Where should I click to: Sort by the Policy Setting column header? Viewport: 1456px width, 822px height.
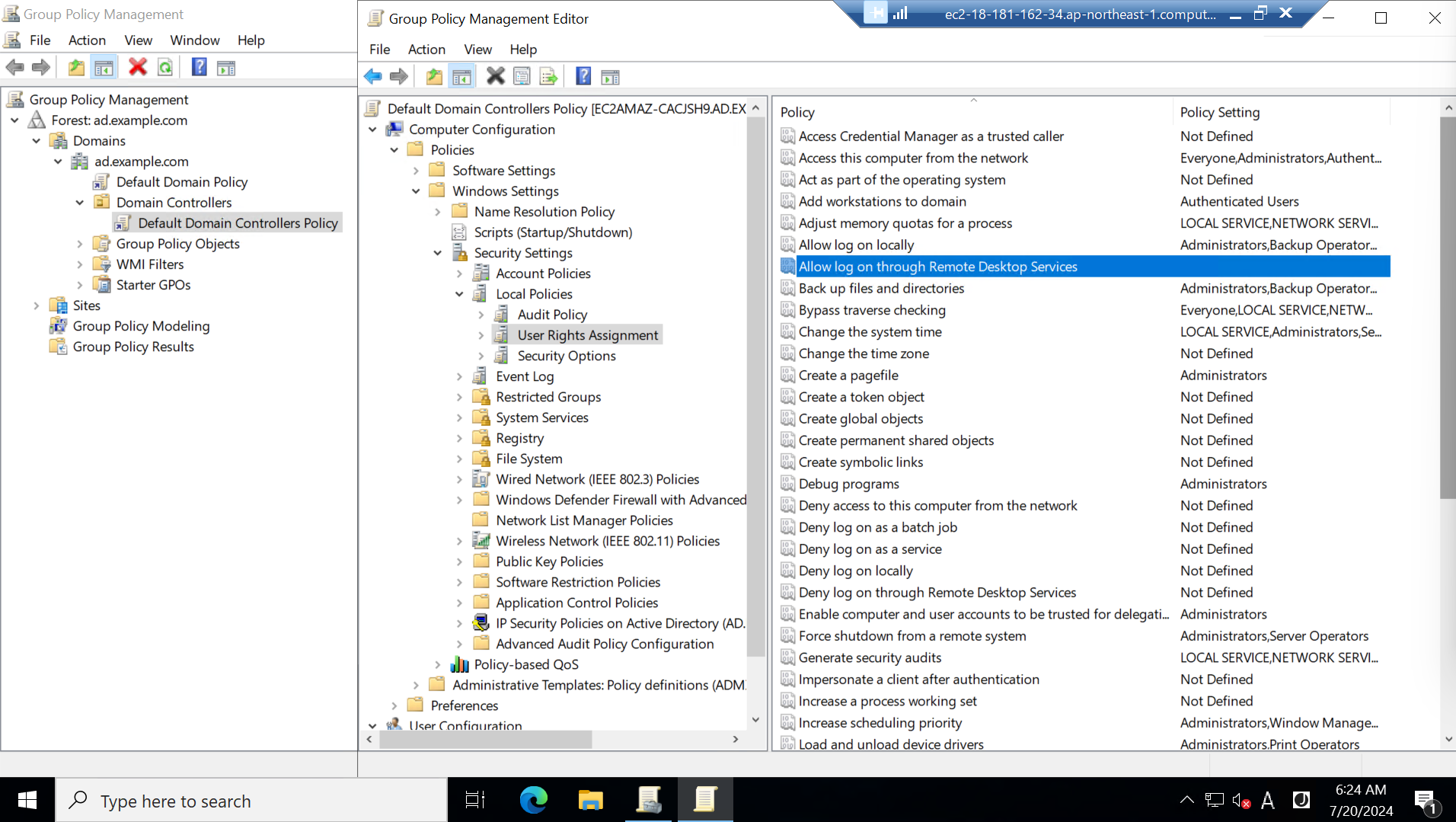tap(1281, 112)
